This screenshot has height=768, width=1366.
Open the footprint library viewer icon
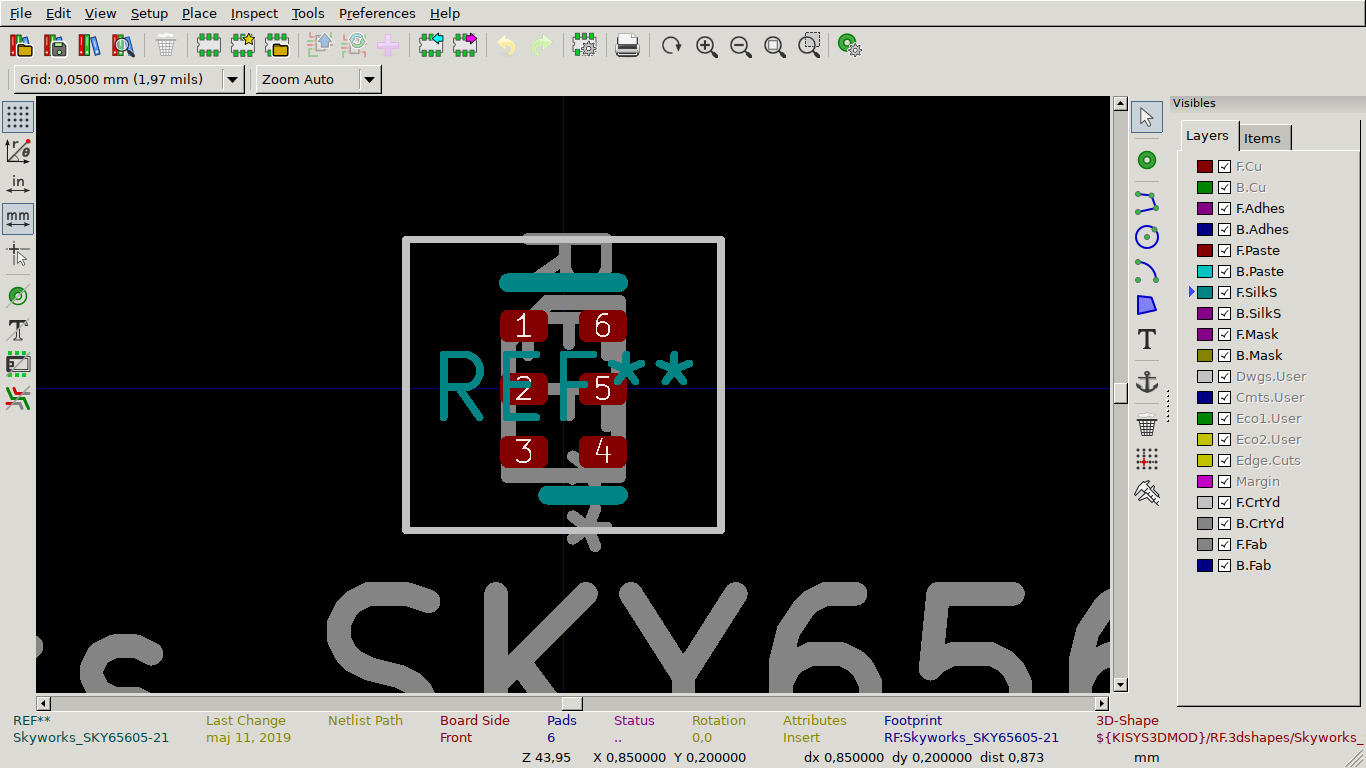(123, 45)
